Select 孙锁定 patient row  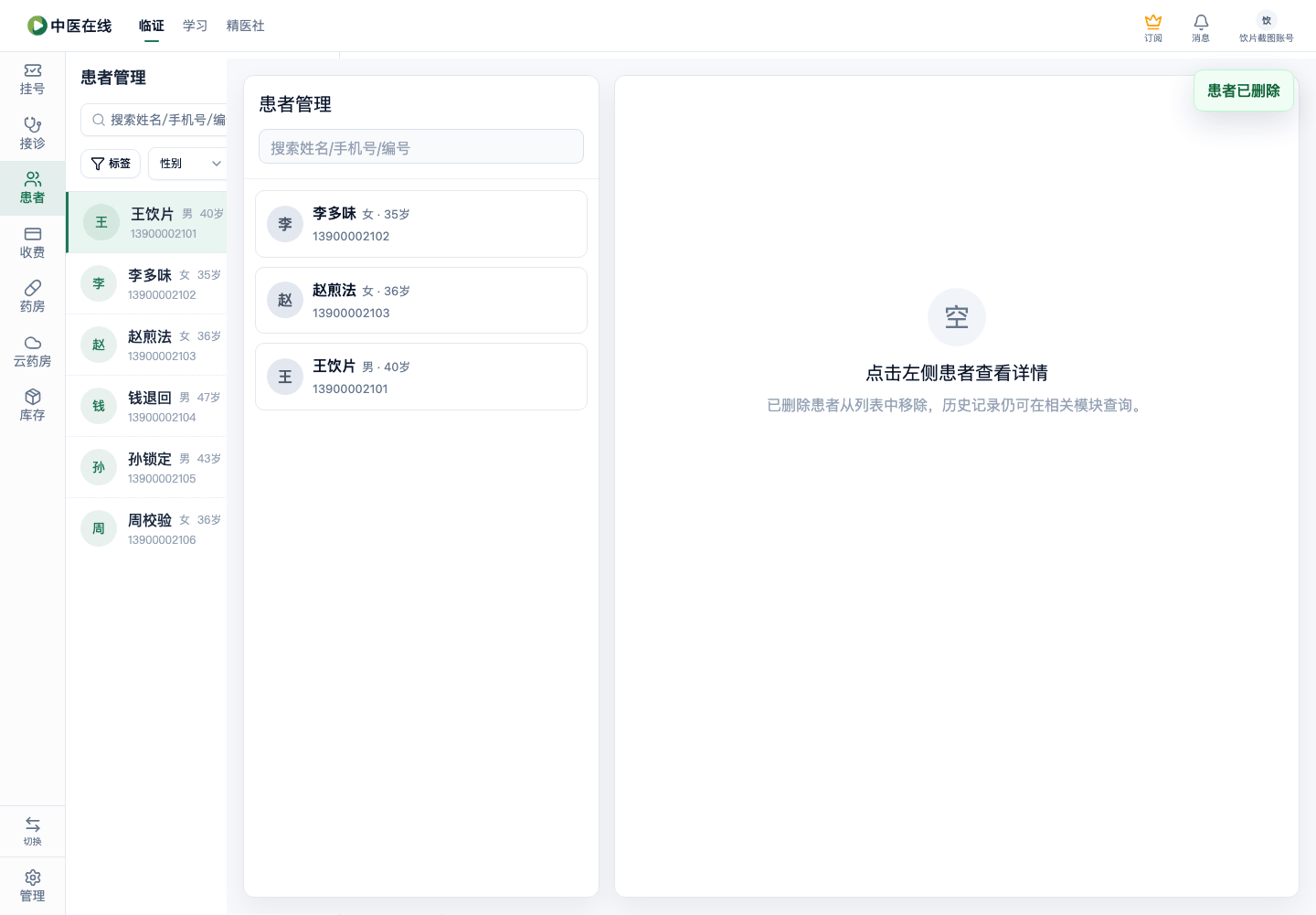click(x=146, y=467)
